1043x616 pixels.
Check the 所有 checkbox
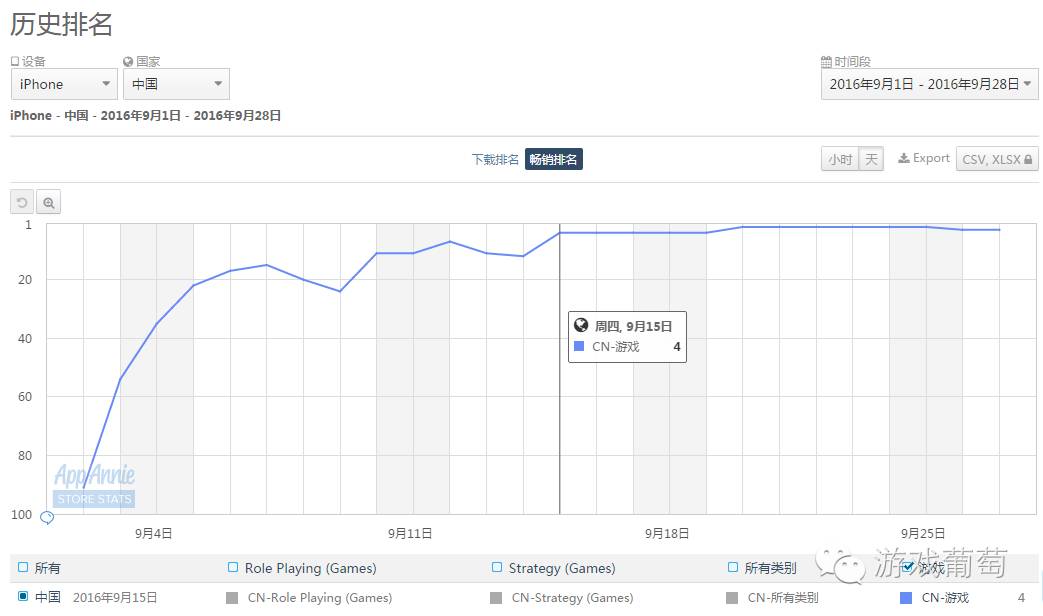point(23,567)
